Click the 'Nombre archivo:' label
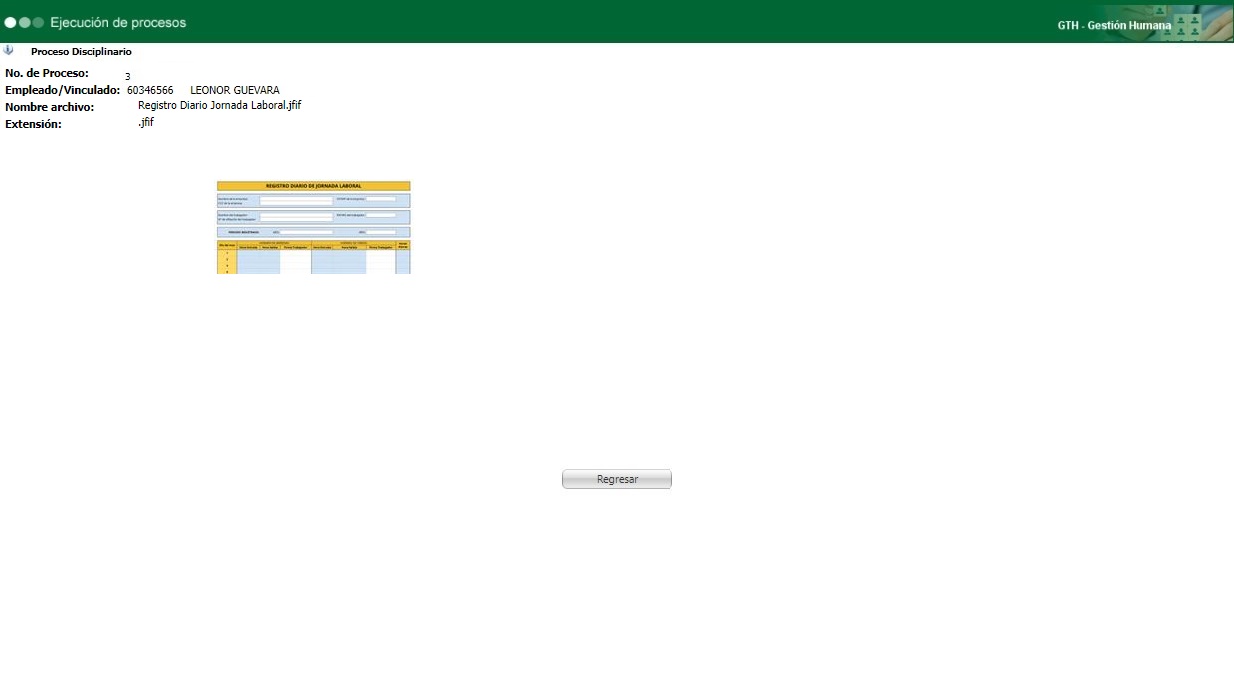This screenshot has width=1234, height=698. 50,107
